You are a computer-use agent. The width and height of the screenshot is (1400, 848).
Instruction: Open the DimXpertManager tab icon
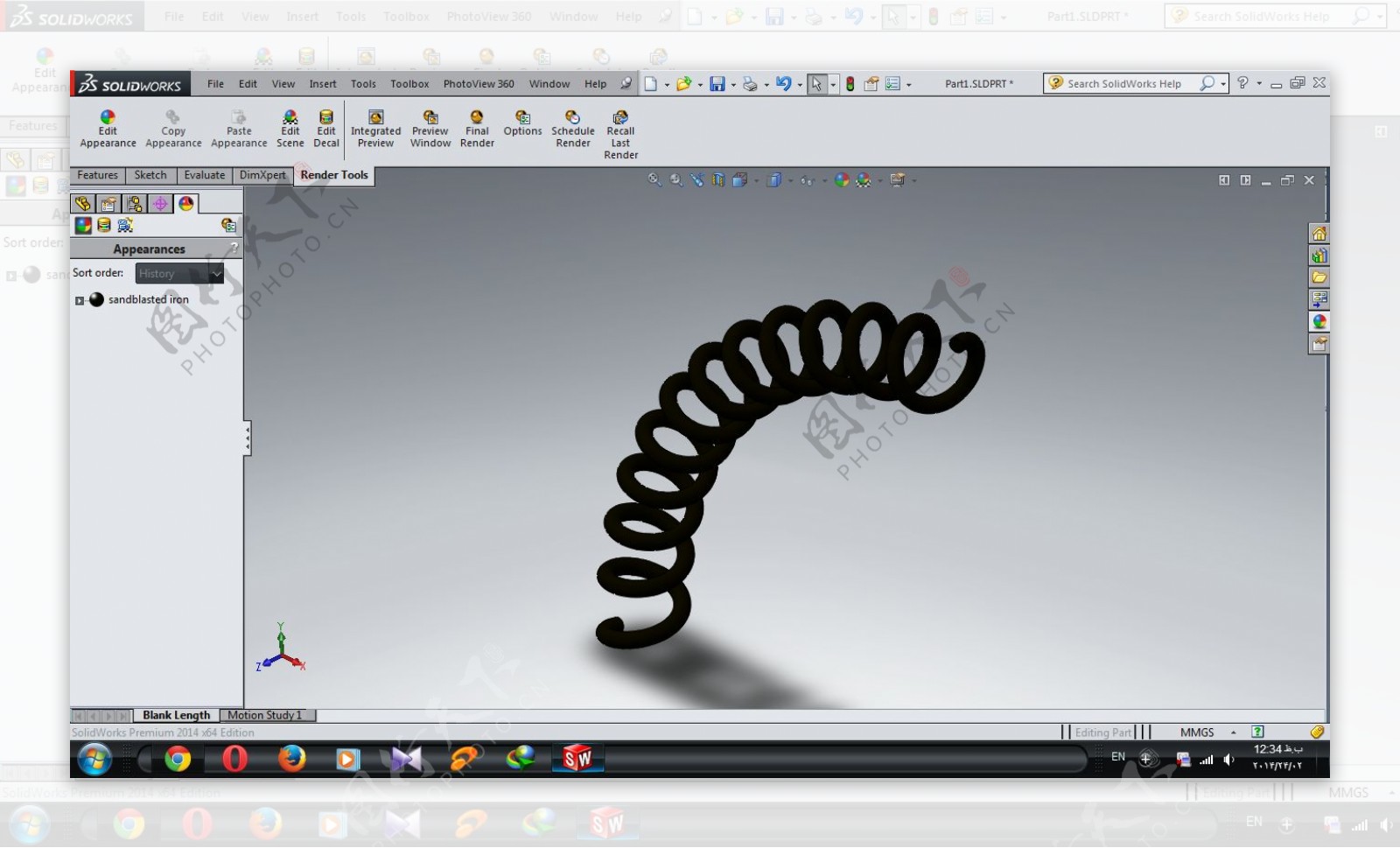click(x=160, y=204)
